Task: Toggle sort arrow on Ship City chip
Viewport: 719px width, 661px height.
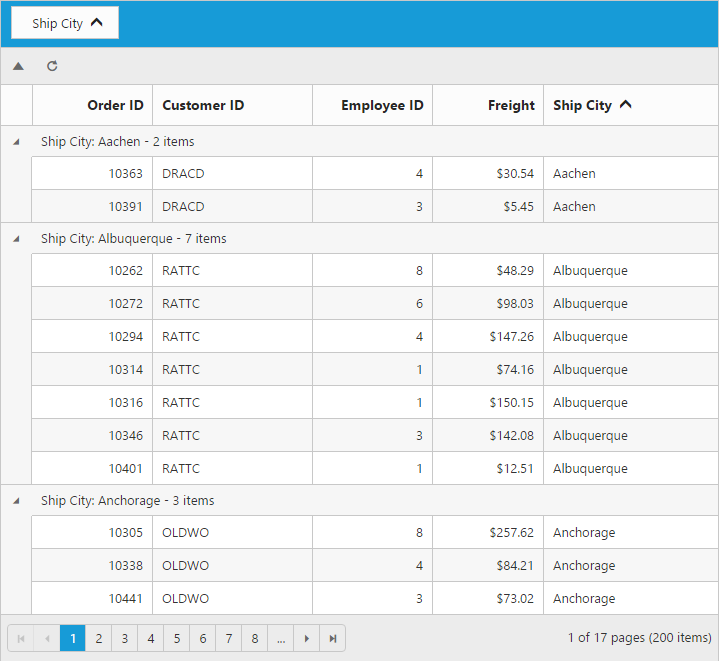Action: point(97,22)
